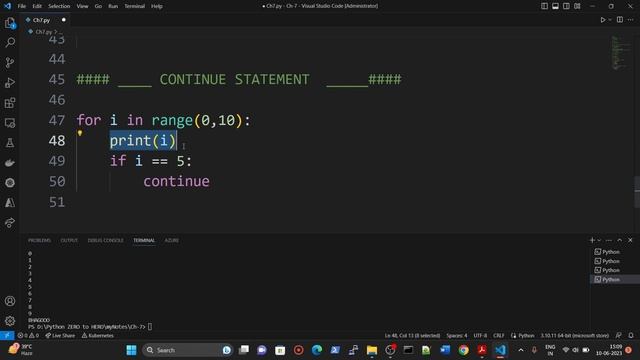Customize layout from title bar icon
This screenshot has width=640, height=360.
(577, 6)
